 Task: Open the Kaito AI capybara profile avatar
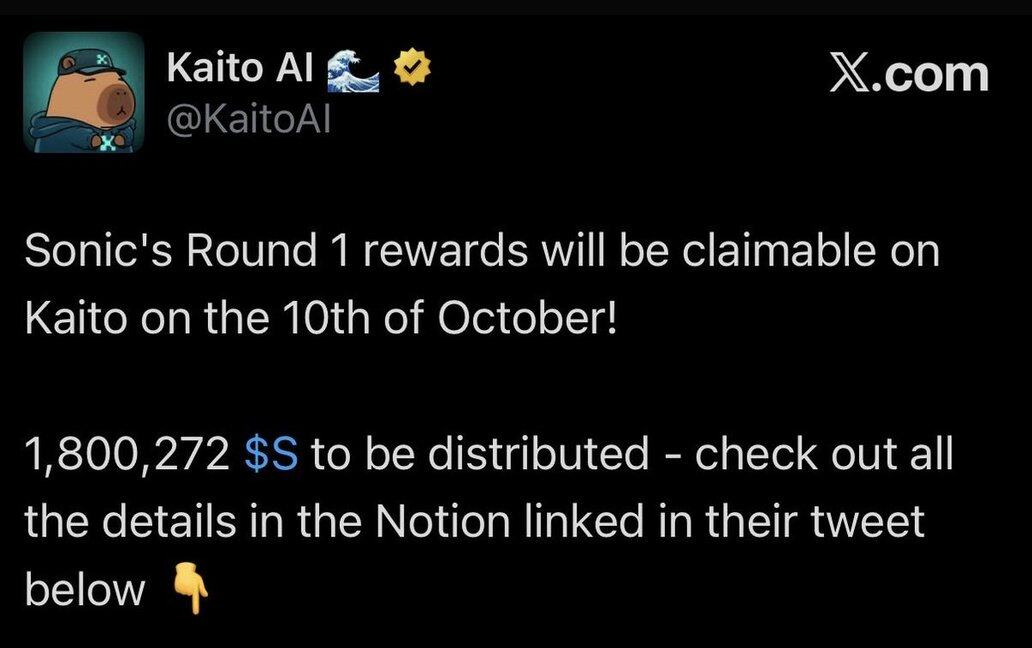(x=83, y=92)
